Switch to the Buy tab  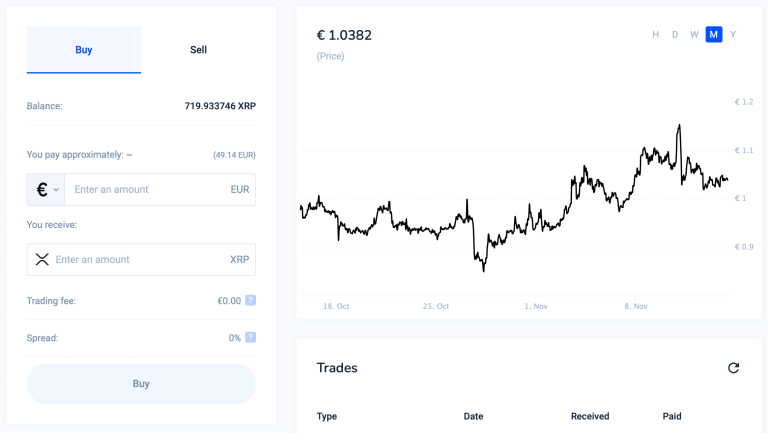pyautogui.click(x=84, y=50)
